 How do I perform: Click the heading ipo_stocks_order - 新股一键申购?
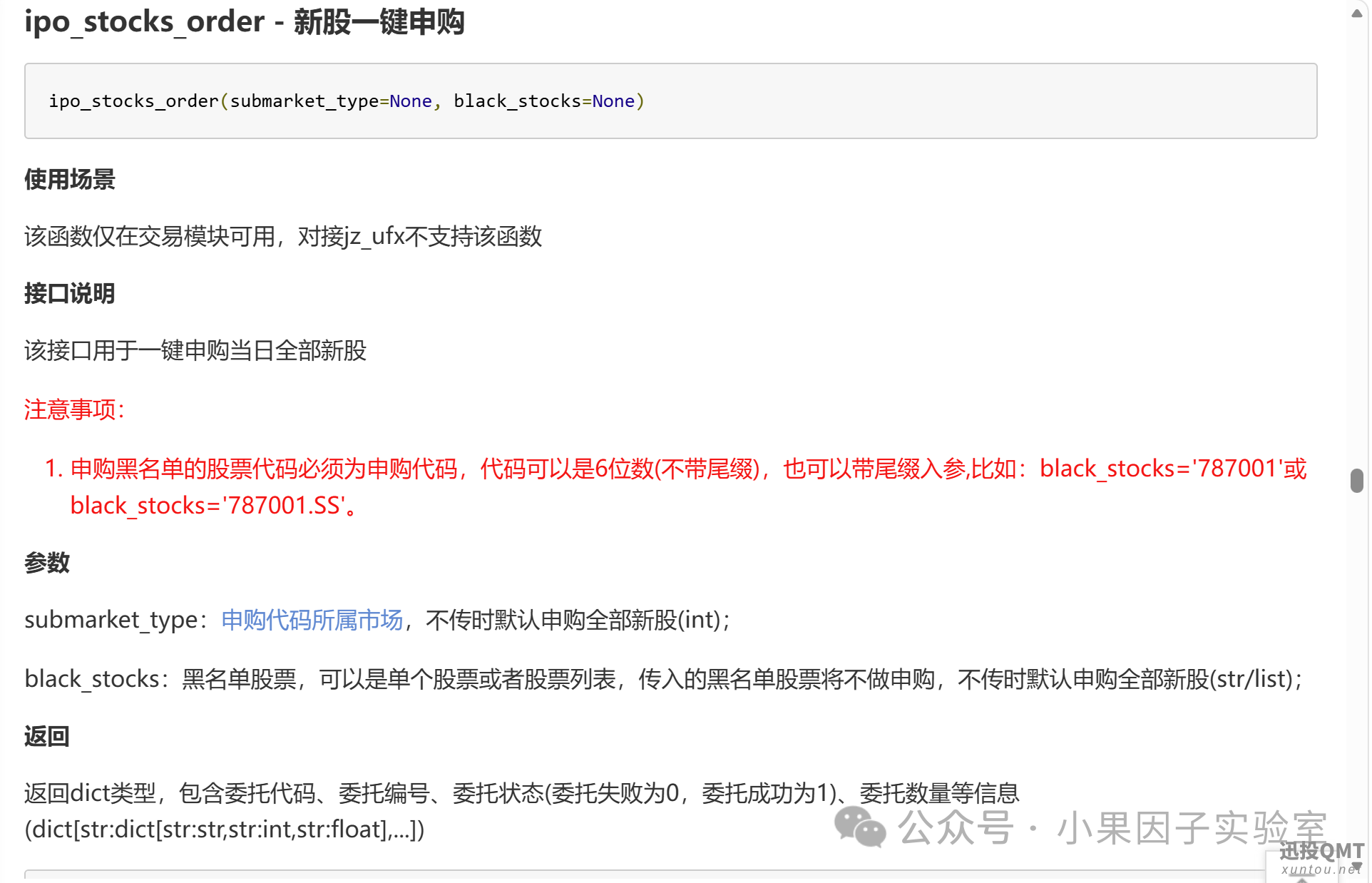point(245,21)
